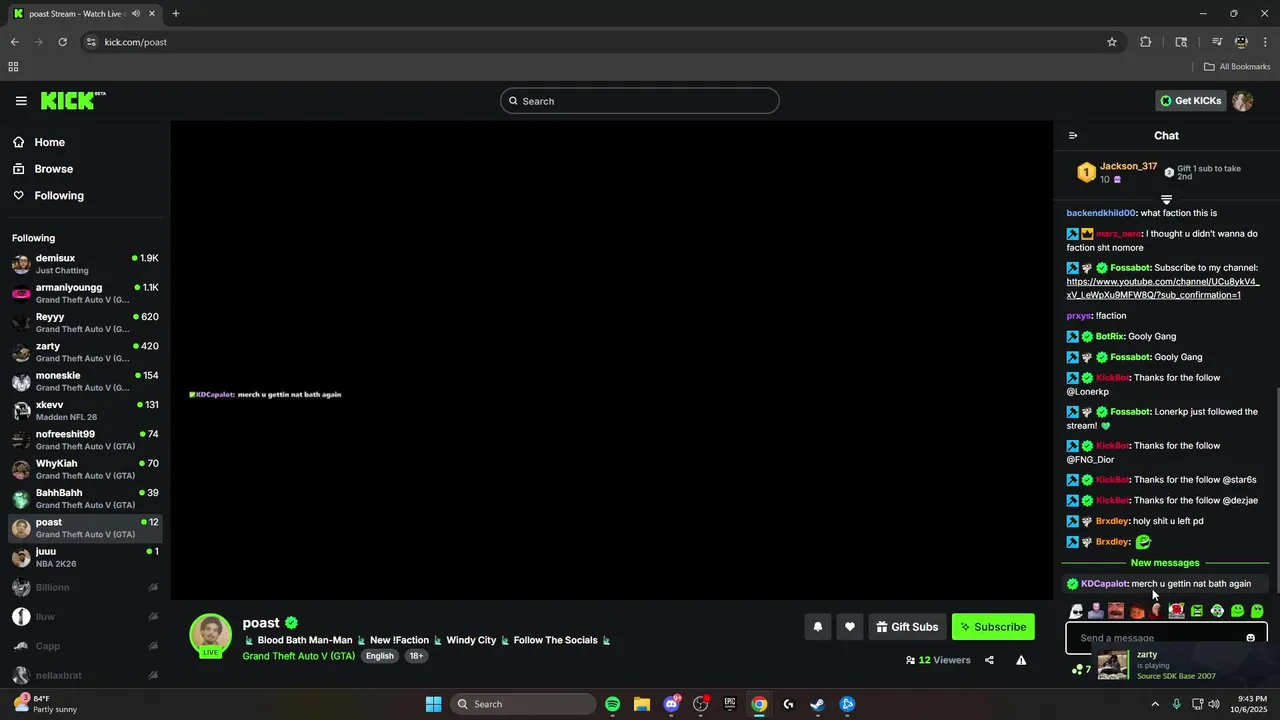The width and height of the screenshot is (1280, 720).
Task: Report the stream warning icon
Action: (1021, 660)
